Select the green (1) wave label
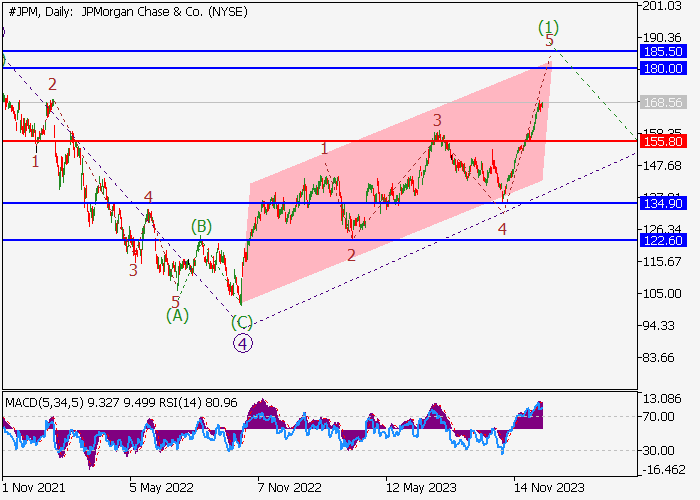 (548, 27)
